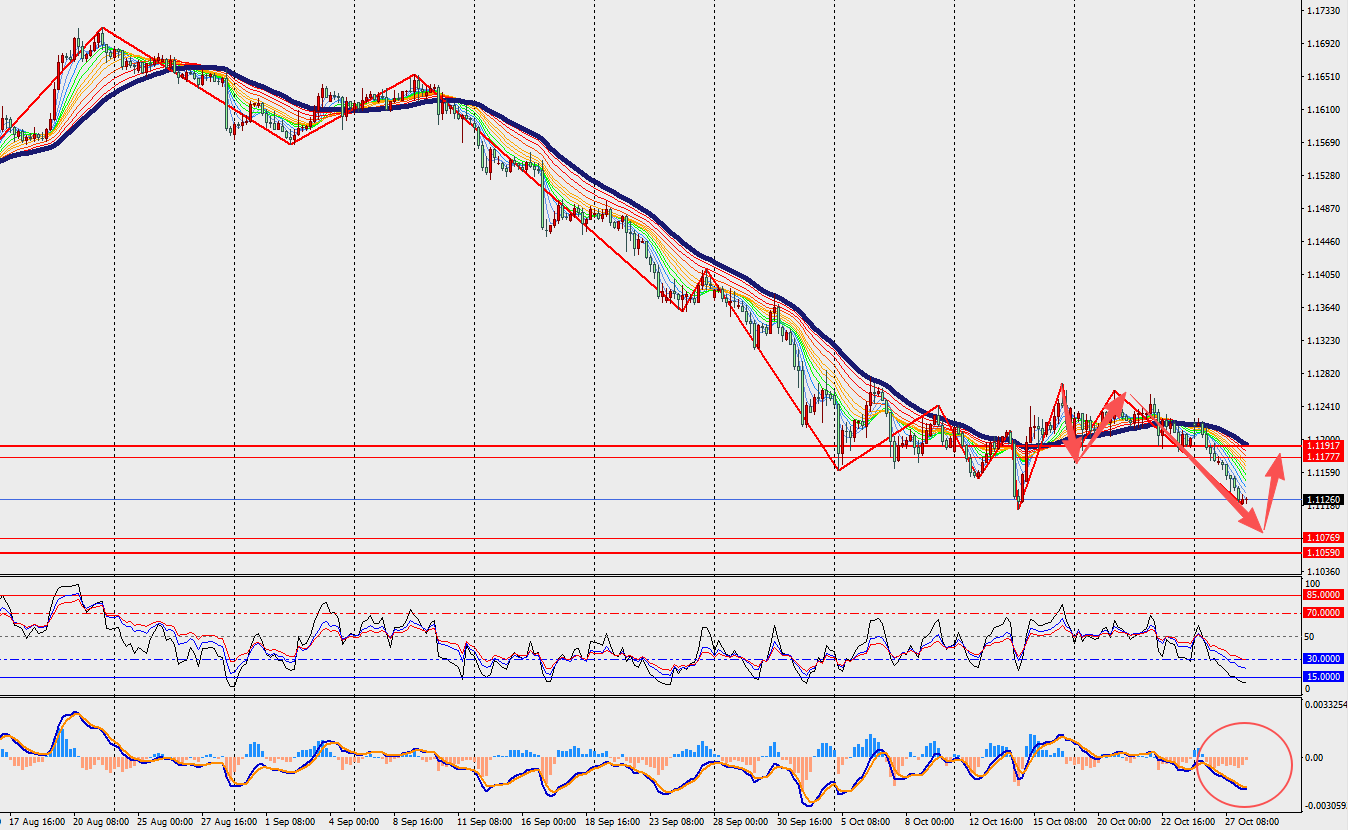Click the 1.16920 price scale value
The image size is (1349, 830).
1324,44
